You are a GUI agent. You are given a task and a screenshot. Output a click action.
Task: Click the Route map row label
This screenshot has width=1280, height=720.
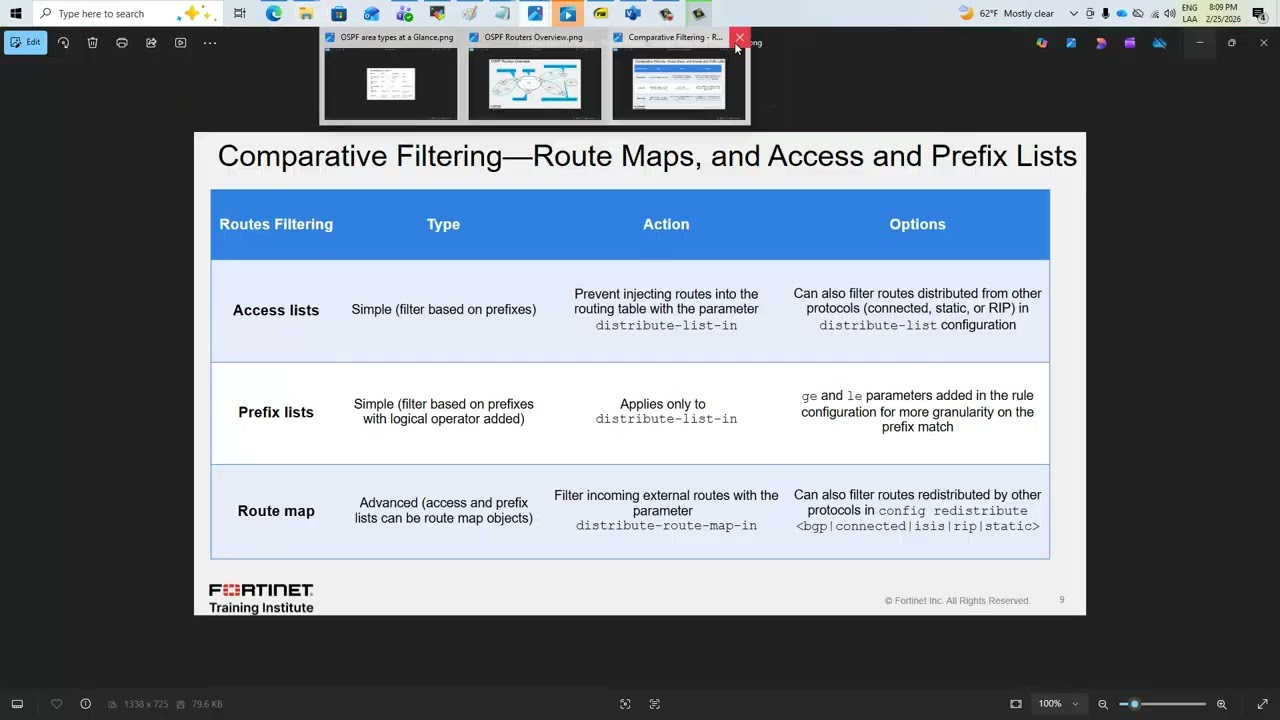tap(276, 511)
